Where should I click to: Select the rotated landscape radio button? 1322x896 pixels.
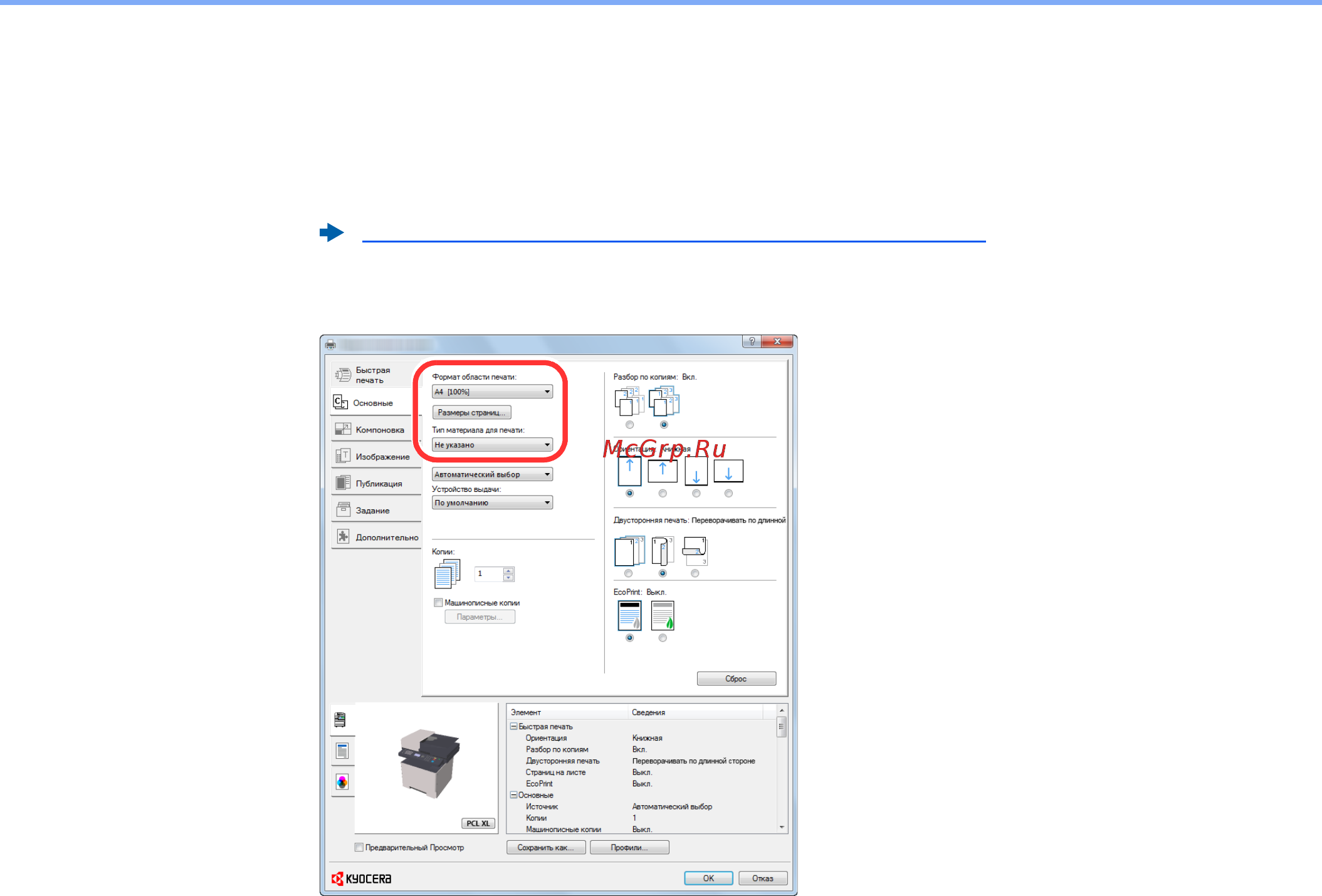728,494
